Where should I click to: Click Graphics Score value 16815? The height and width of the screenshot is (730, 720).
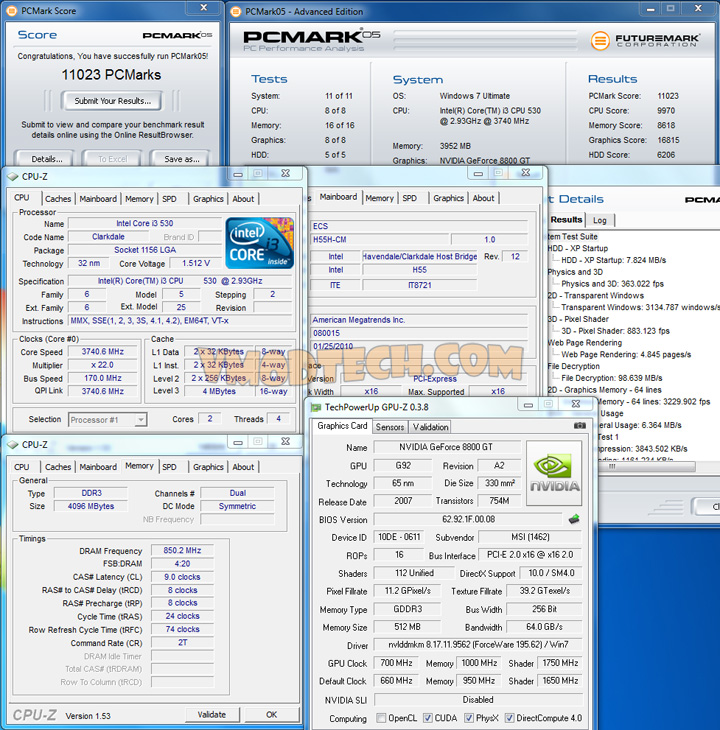(x=668, y=140)
